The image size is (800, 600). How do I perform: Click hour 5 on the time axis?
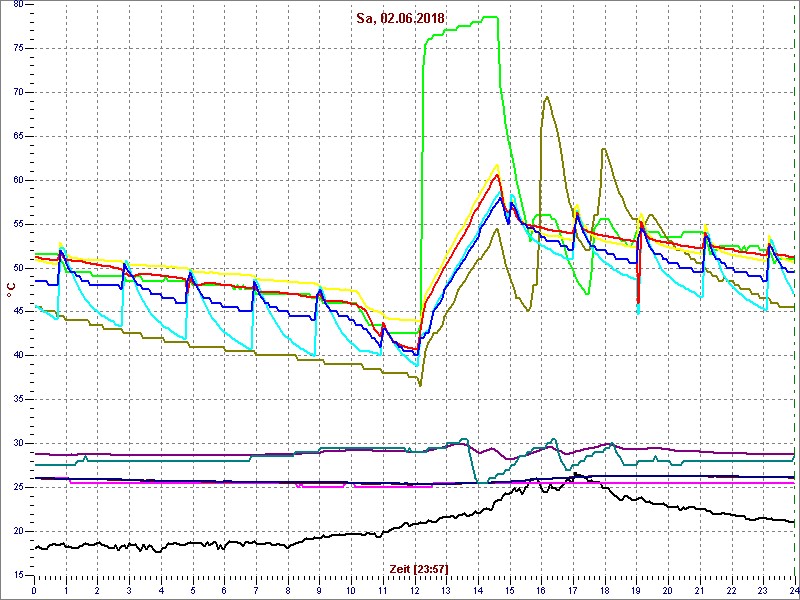[192, 590]
